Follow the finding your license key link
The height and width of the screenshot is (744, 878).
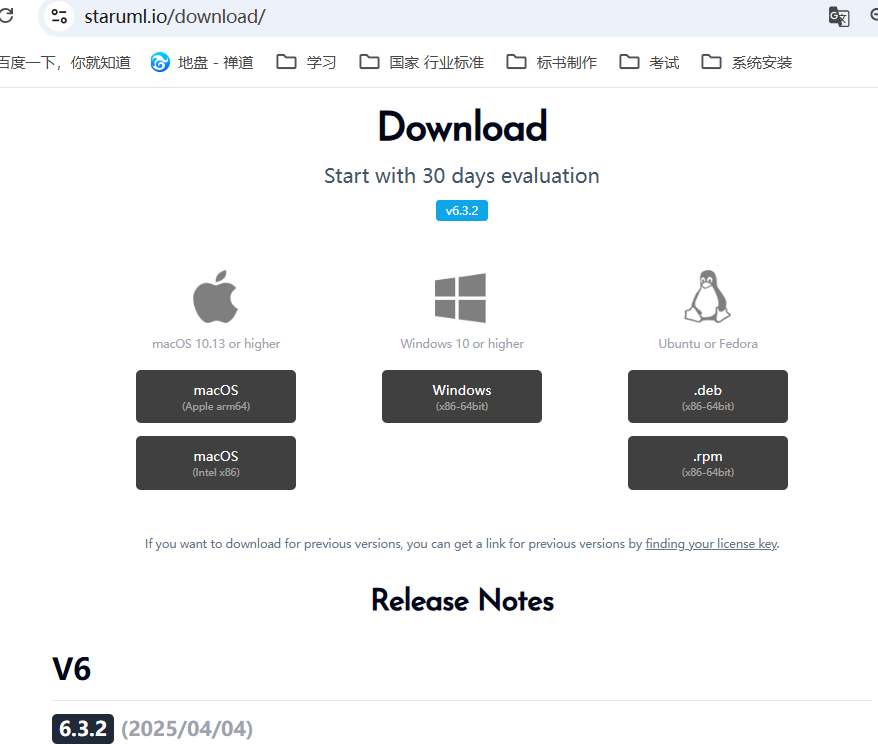point(711,544)
